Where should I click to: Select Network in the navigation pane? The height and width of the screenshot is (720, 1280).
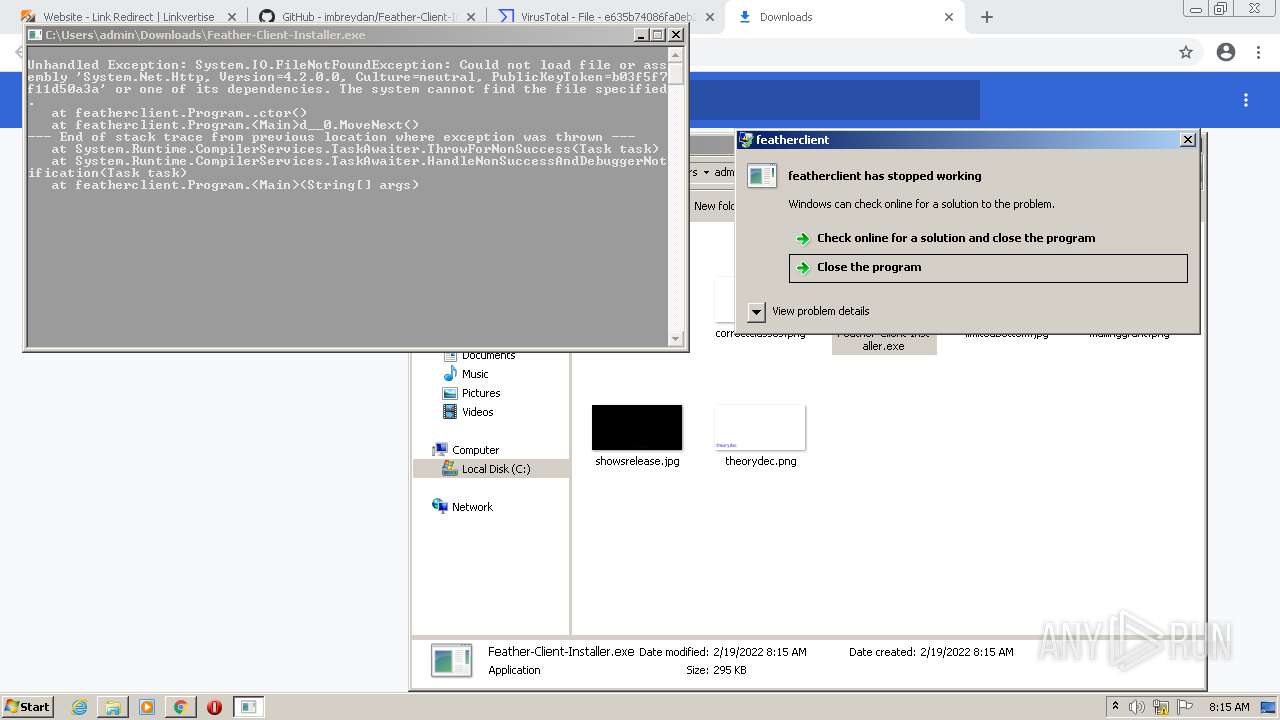472,507
